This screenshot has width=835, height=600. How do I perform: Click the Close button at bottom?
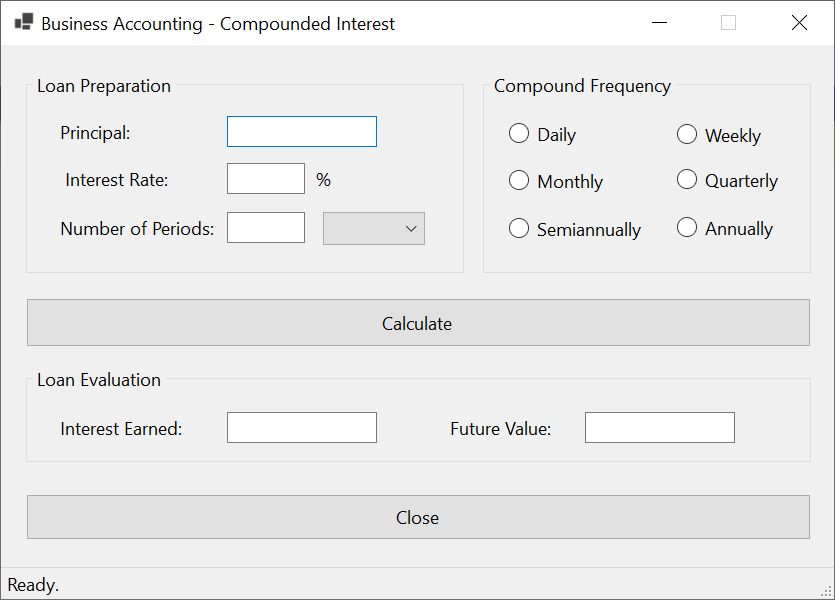pyautogui.click(x=418, y=517)
